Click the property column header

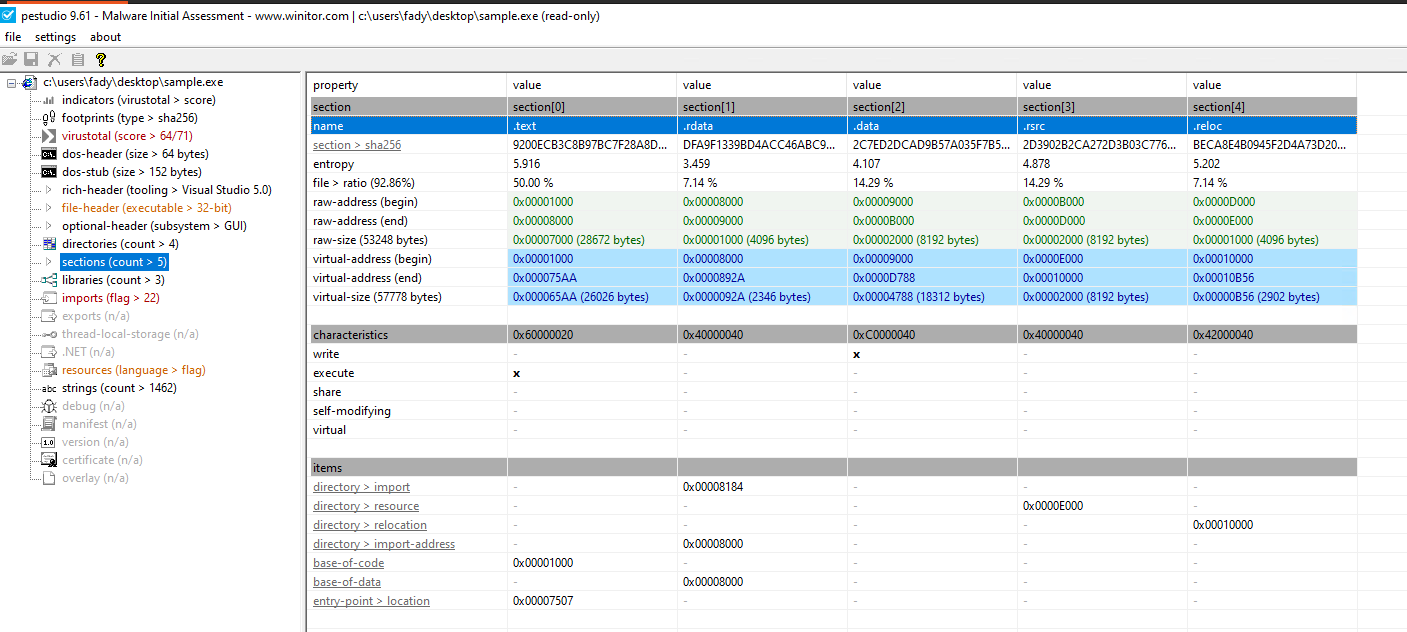pyautogui.click(x=408, y=85)
